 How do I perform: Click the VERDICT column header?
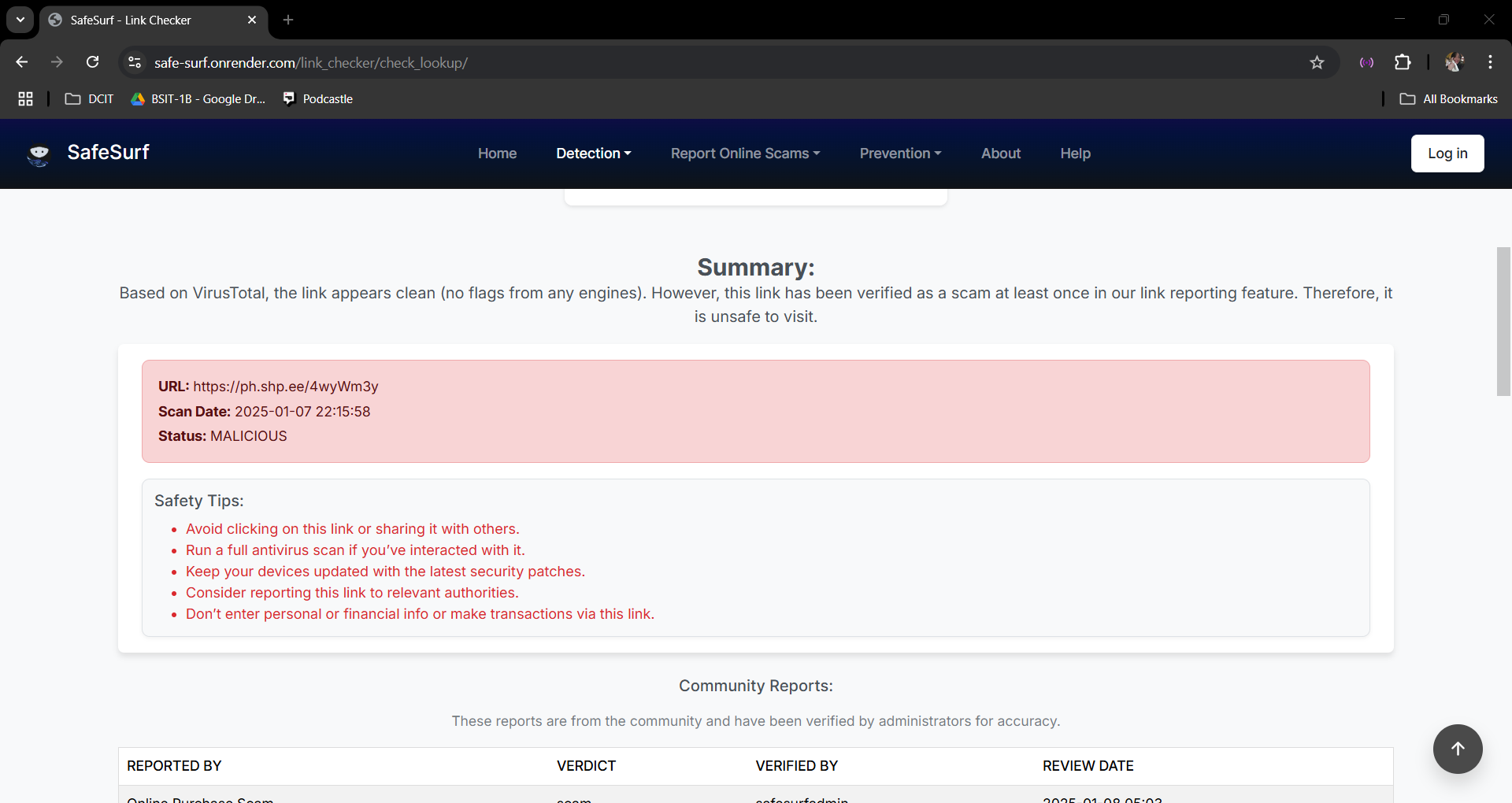pos(586,766)
